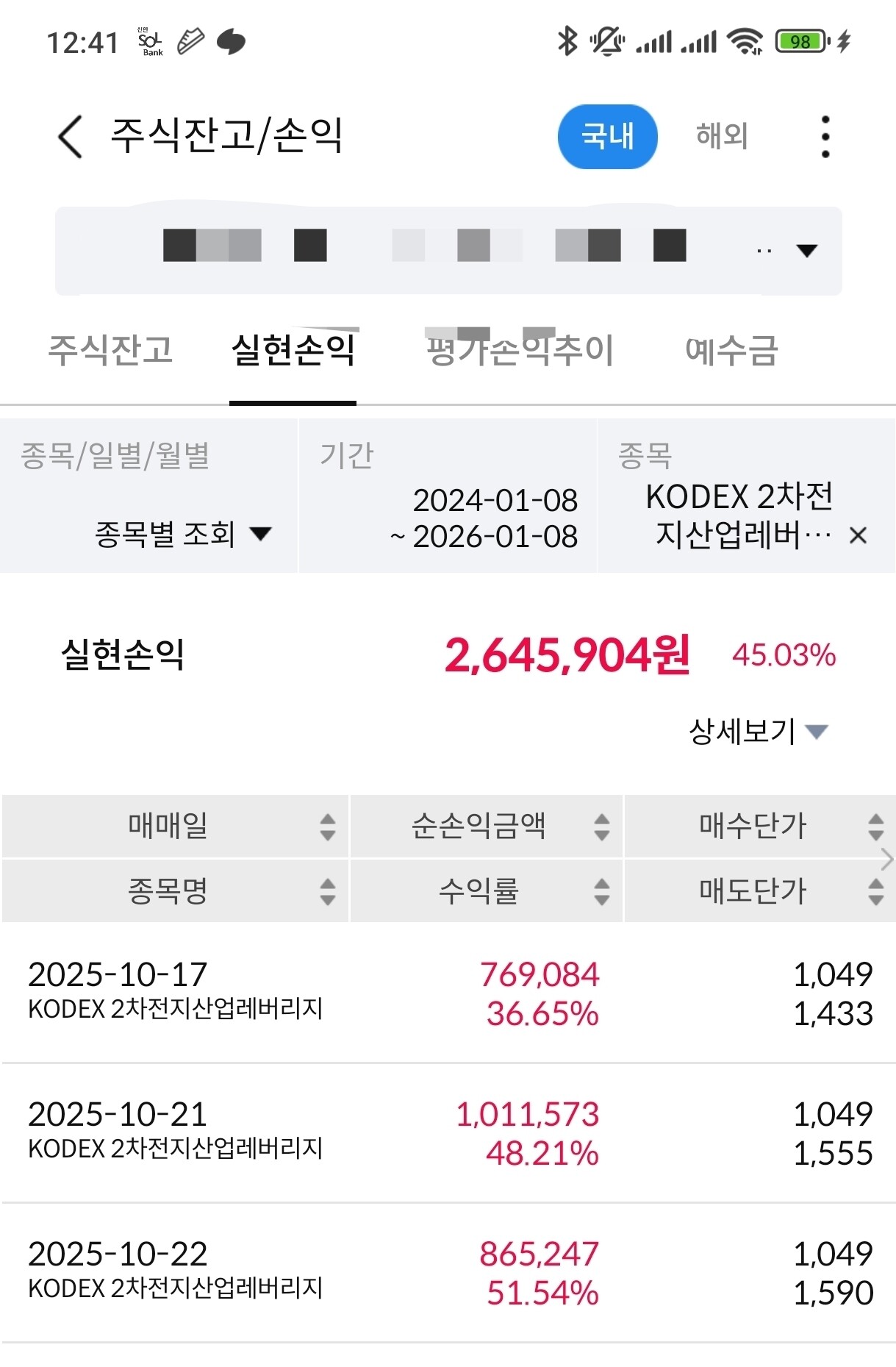Open the 2025-10-21 trade row
The width and height of the screenshot is (896, 1367).
coord(448,1132)
